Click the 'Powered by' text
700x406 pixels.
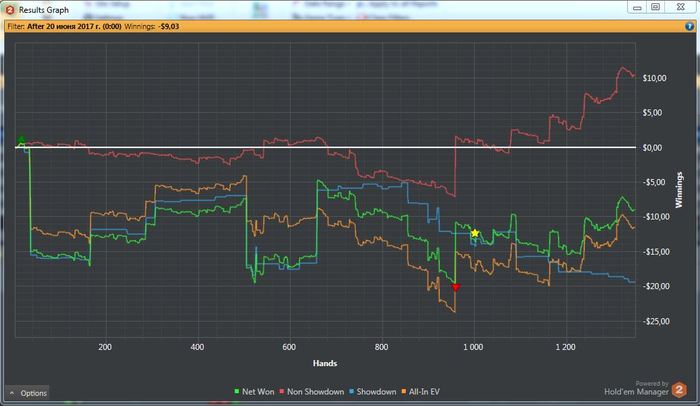652,384
